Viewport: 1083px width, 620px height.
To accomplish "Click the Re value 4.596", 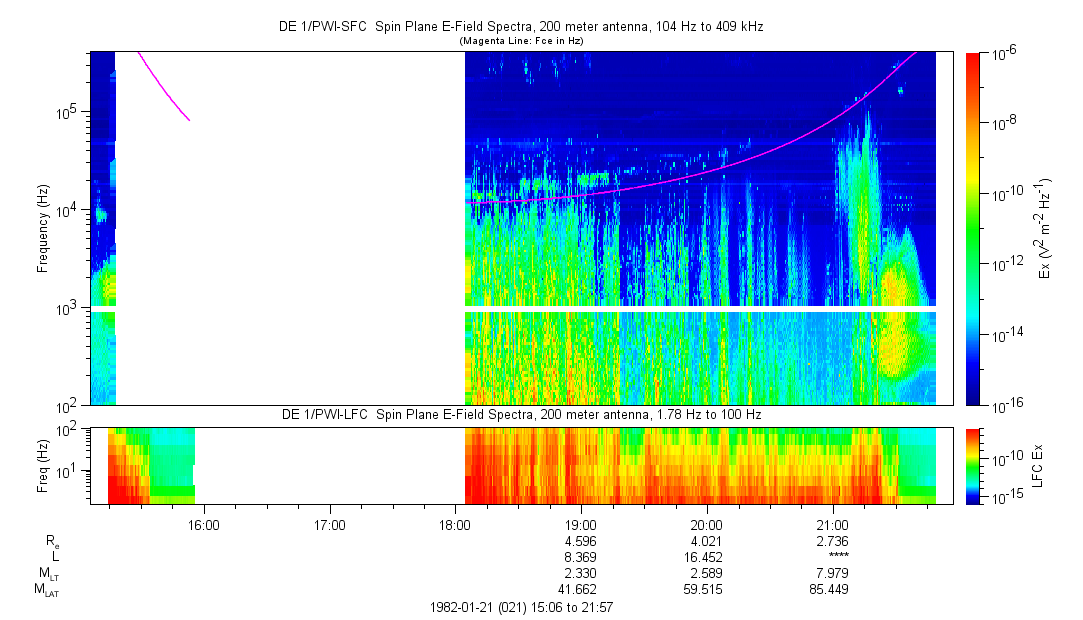I will [x=581, y=540].
